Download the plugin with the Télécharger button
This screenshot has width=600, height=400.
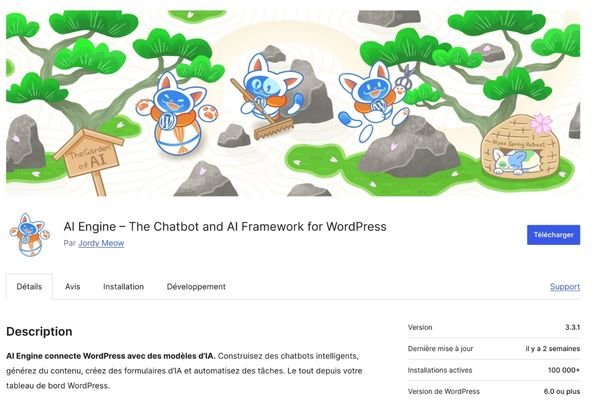coord(553,235)
